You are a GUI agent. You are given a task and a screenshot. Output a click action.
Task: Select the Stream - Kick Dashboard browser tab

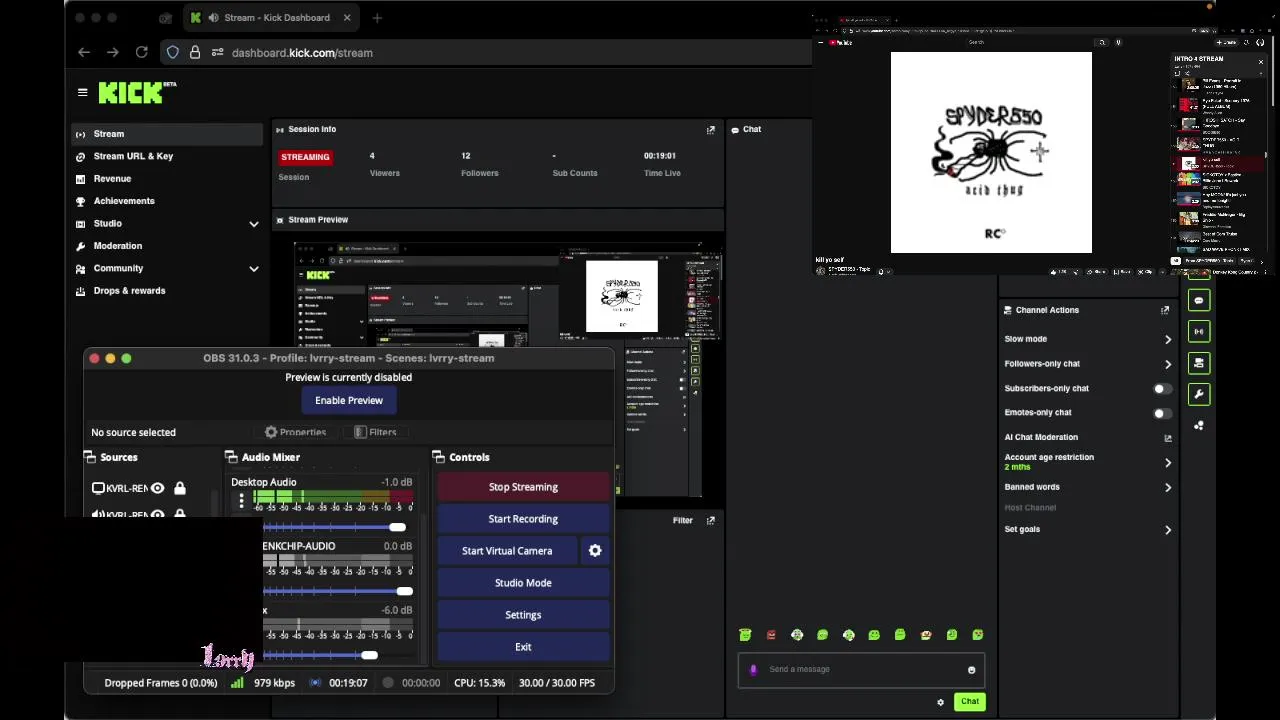point(272,17)
